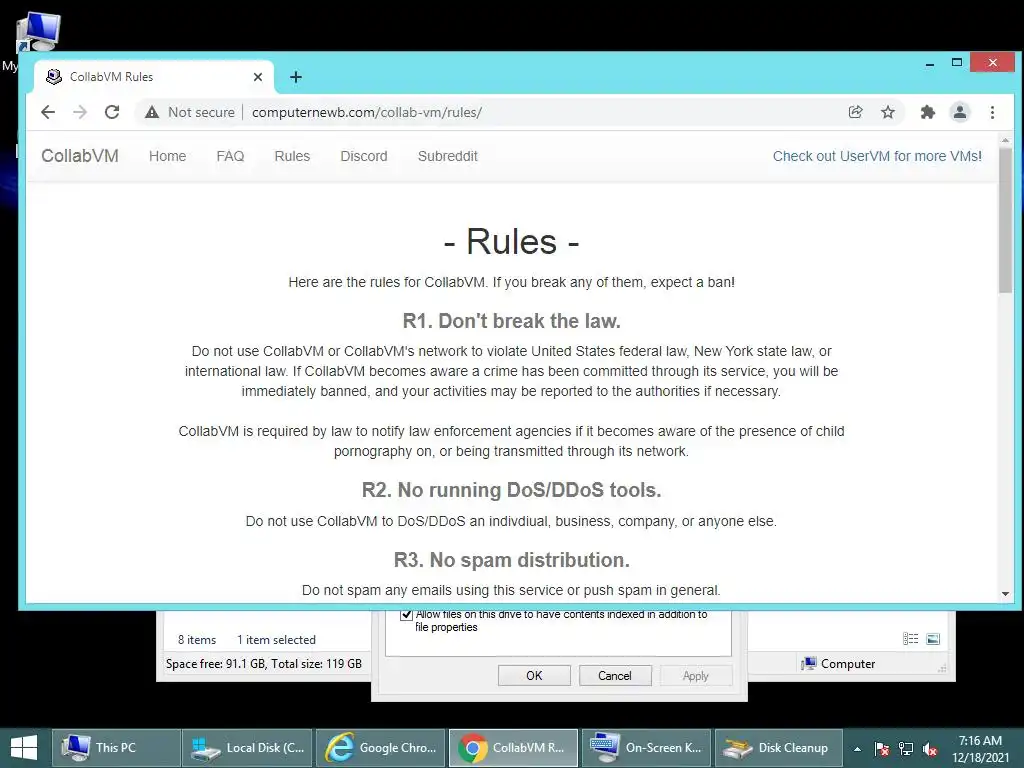
Task: Open Internet Explorer Google Chrome taskbar button
Action: (381, 748)
